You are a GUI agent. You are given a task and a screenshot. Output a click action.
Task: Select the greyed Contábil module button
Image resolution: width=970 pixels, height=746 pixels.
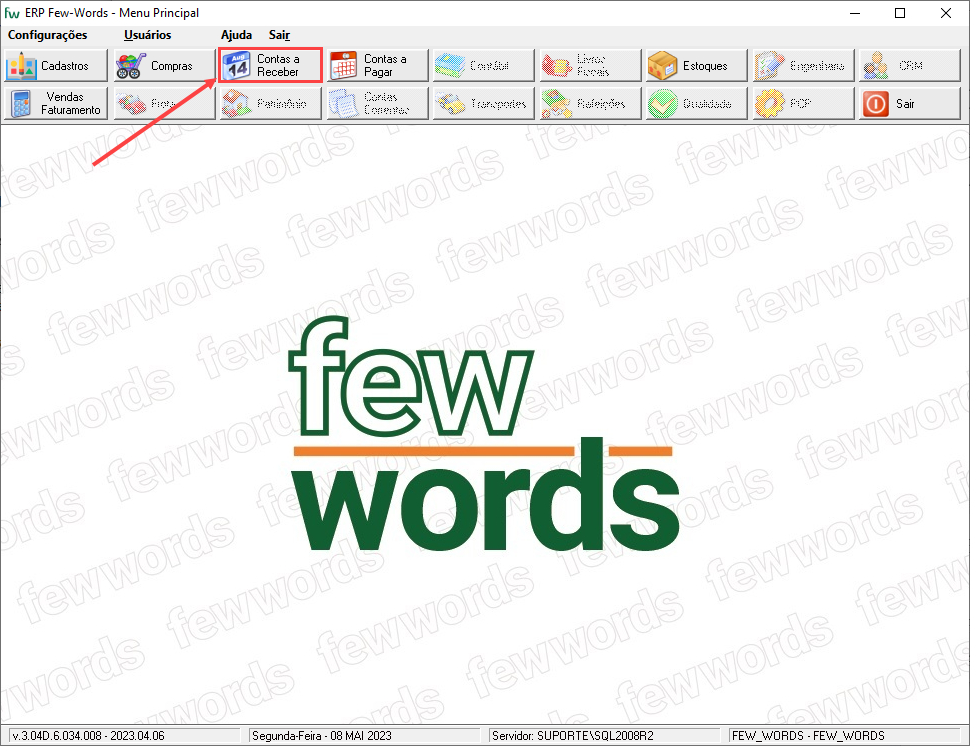(x=483, y=66)
